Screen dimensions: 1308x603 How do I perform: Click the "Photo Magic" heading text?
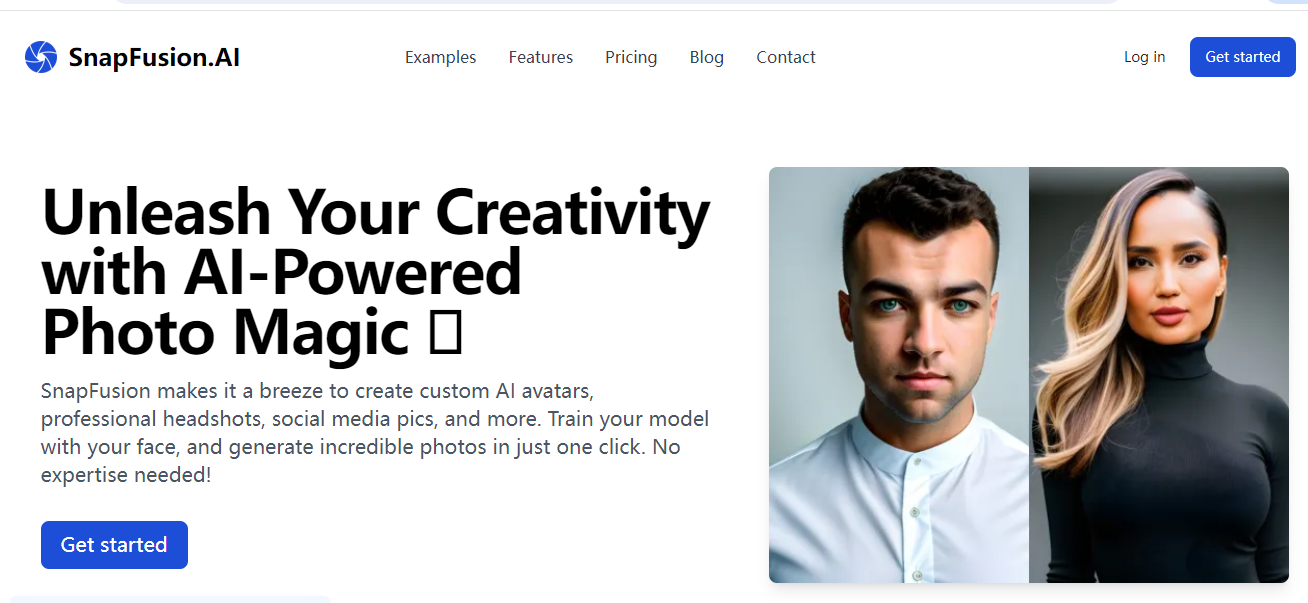click(225, 333)
